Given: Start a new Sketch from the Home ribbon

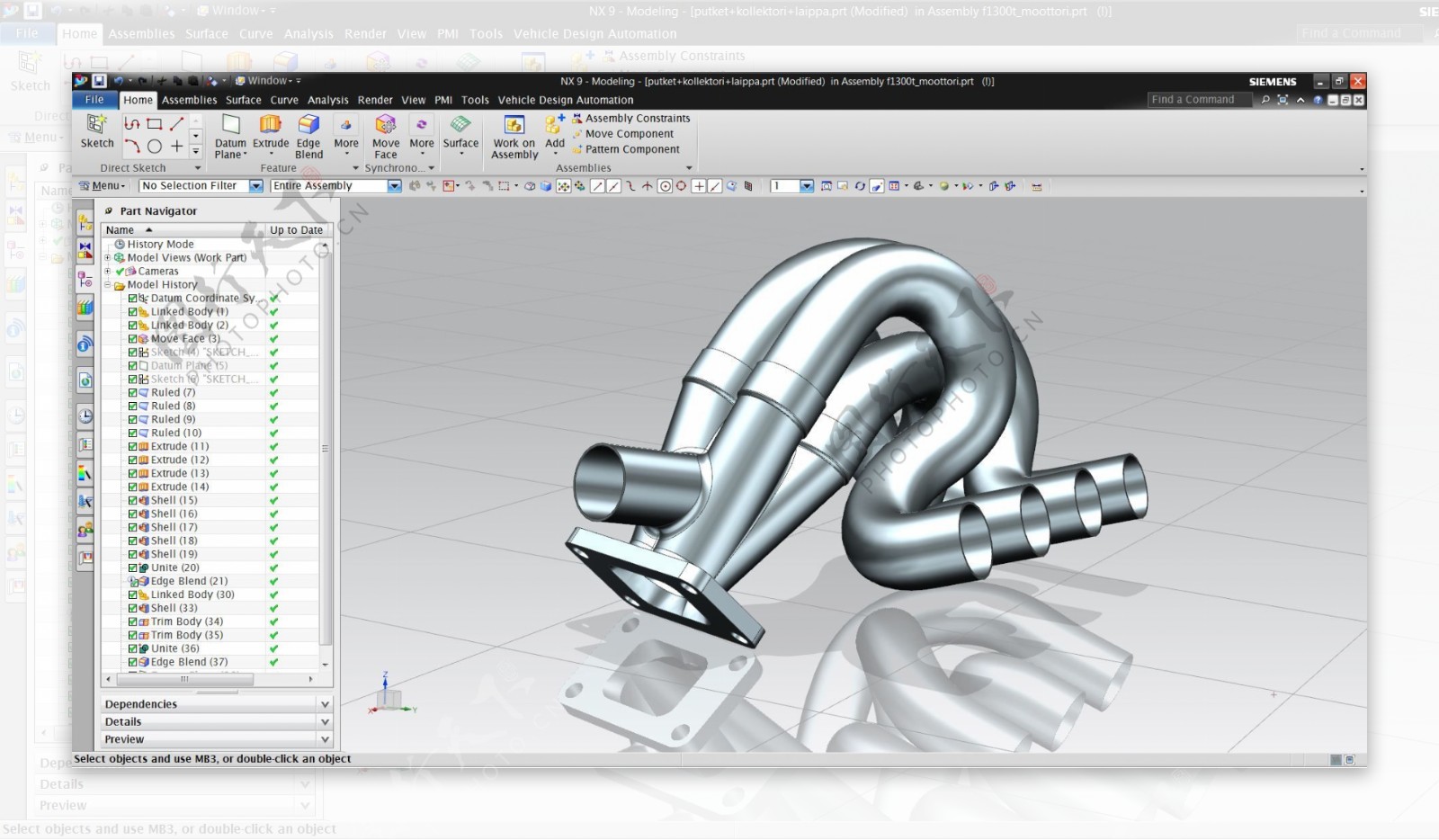Looking at the screenshot, I should tap(97, 131).
